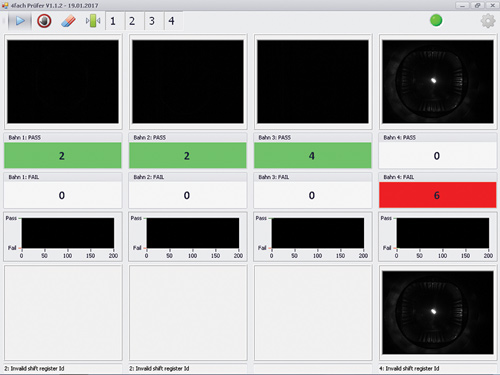Click Bahn 4 last failed image thumbnail
Image resolution: width=500 pixels, height=375 pixels.
coord(438,313)
